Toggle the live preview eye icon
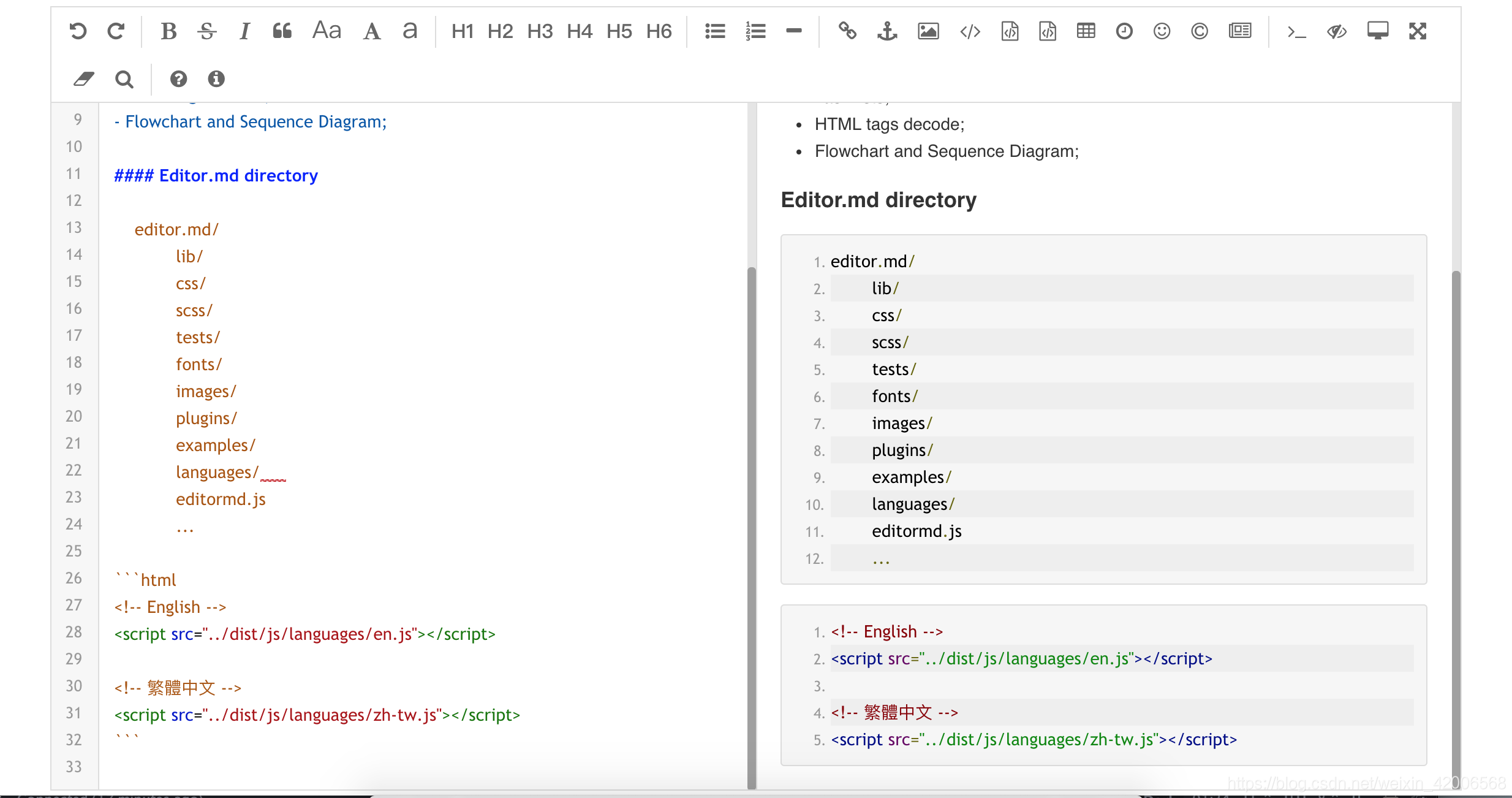Viewport: 1512px width, 798px height. click(1336, 31)
